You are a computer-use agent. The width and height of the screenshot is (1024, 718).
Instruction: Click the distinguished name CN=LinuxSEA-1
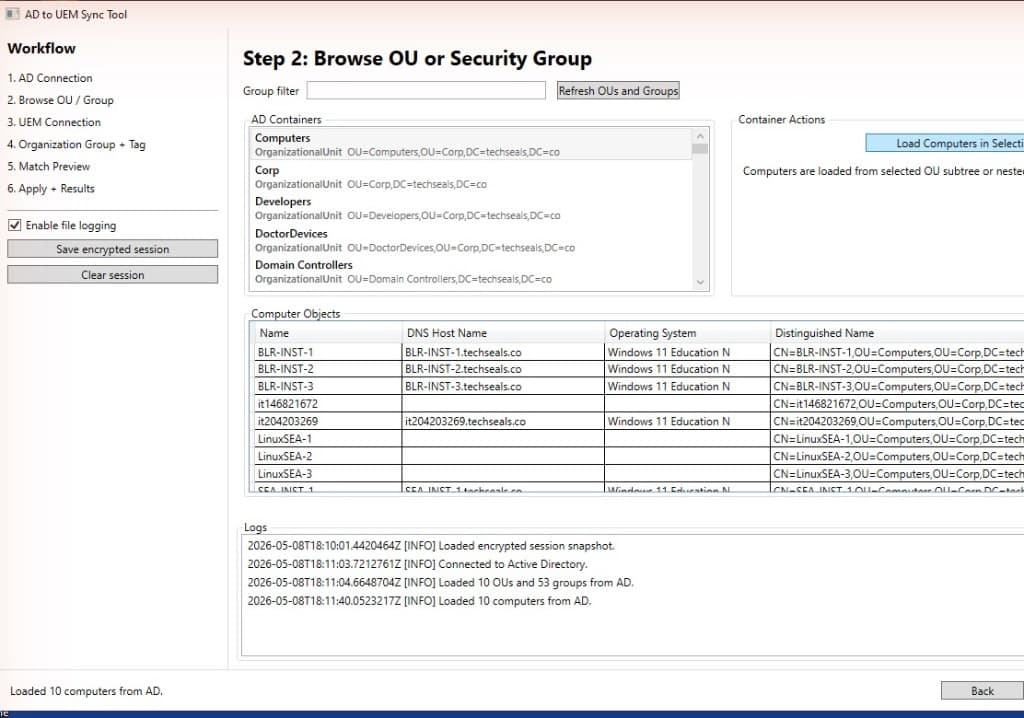coord(897,439)
